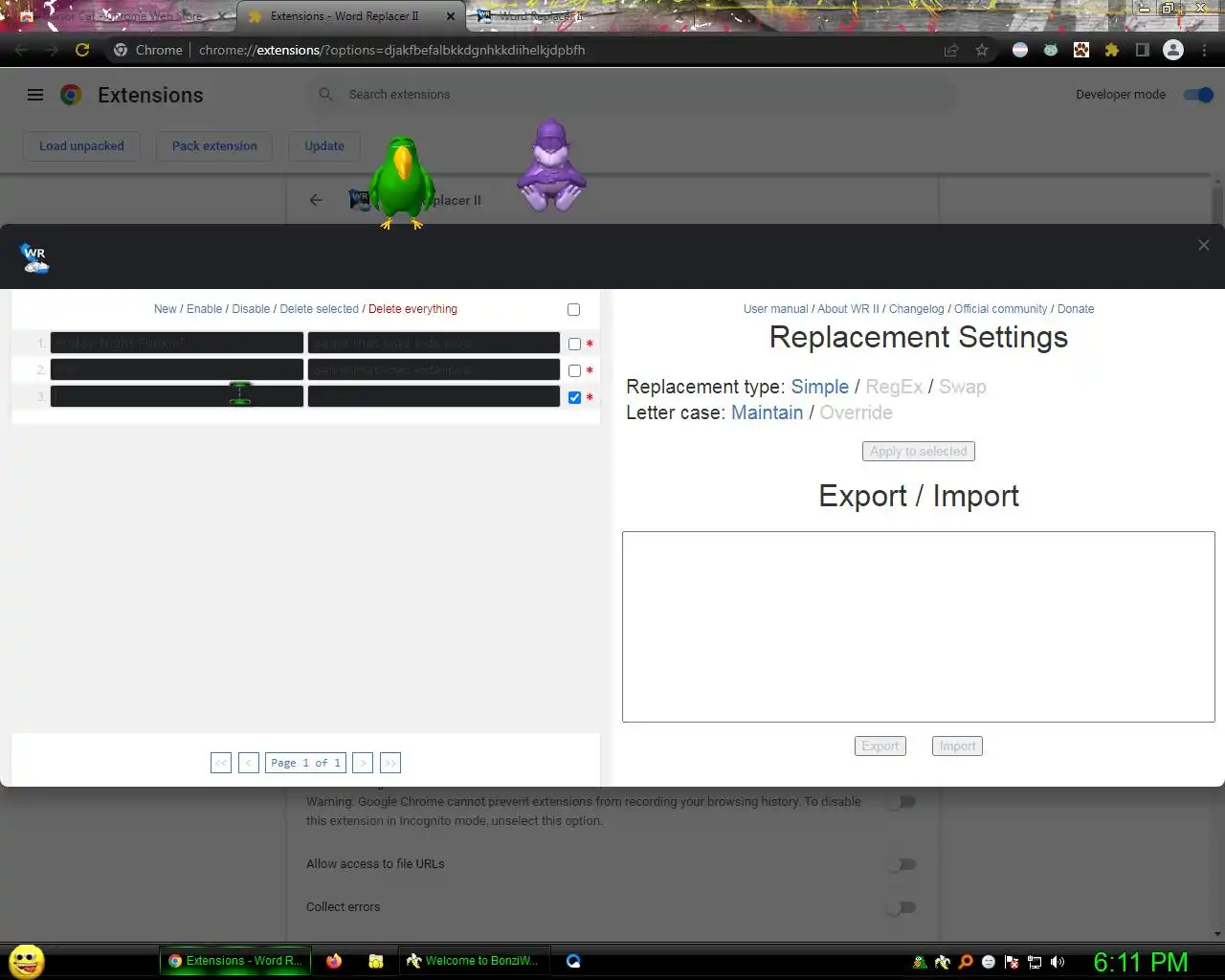
Task: Open Welcome to BonziW... taskbar window
Action: coord(473,961)
